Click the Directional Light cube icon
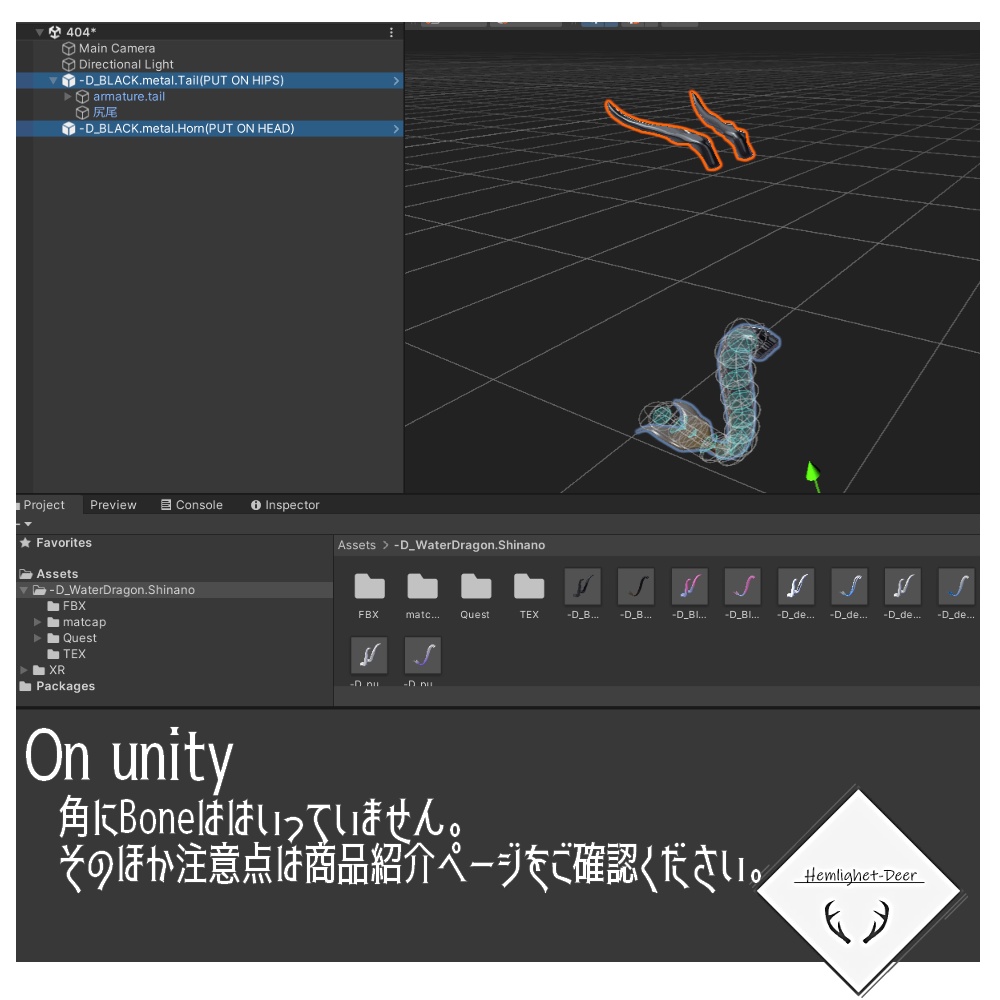The height and width of the screenshot is (1000, 1000). [x=68, y=64]
